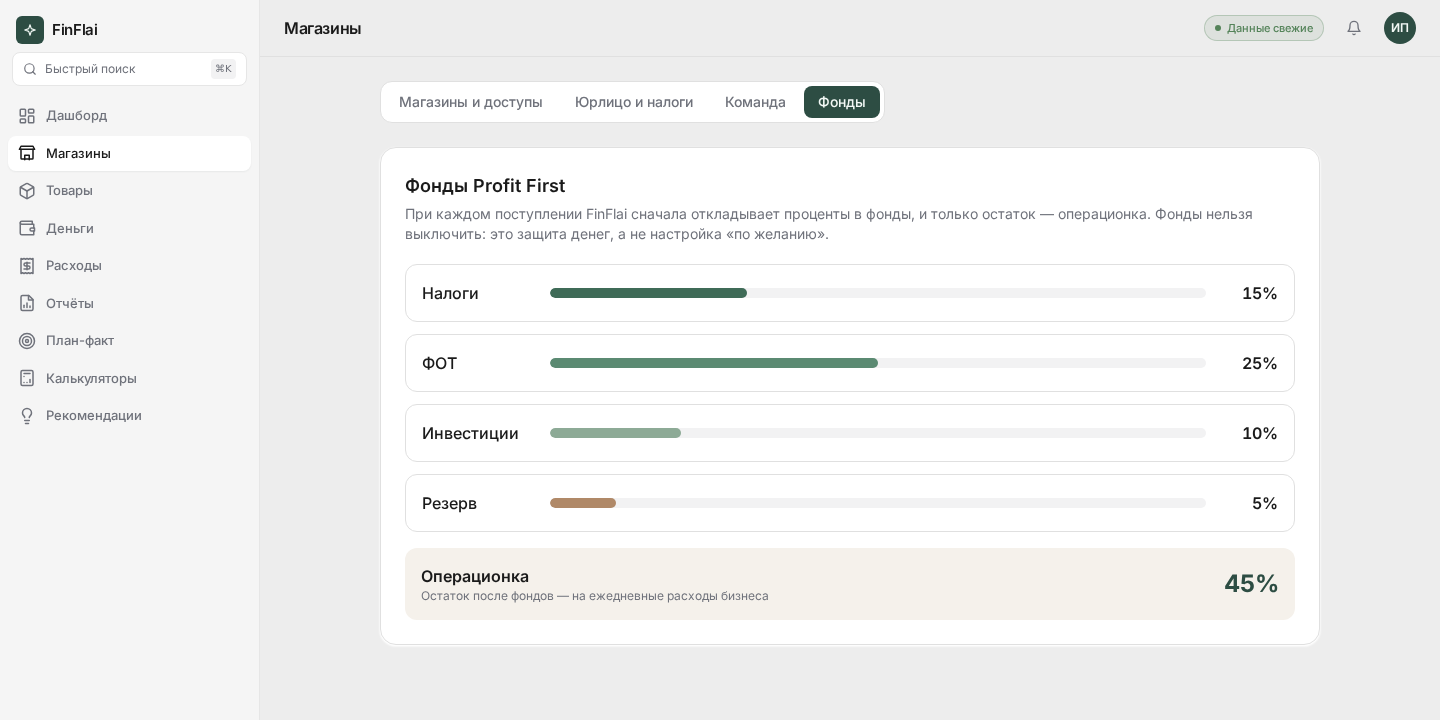Click the Деньги wallet icon
The width and height of the screenshot is (1440, 720).
tap(27, 228)
